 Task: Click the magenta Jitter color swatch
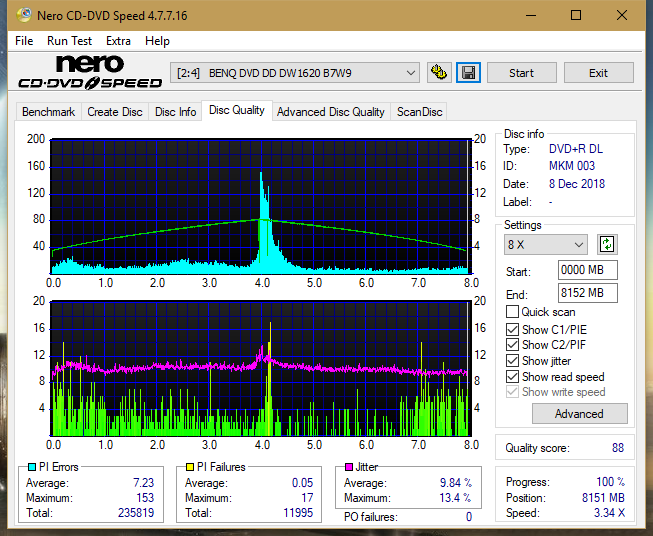tap(349, 467)
